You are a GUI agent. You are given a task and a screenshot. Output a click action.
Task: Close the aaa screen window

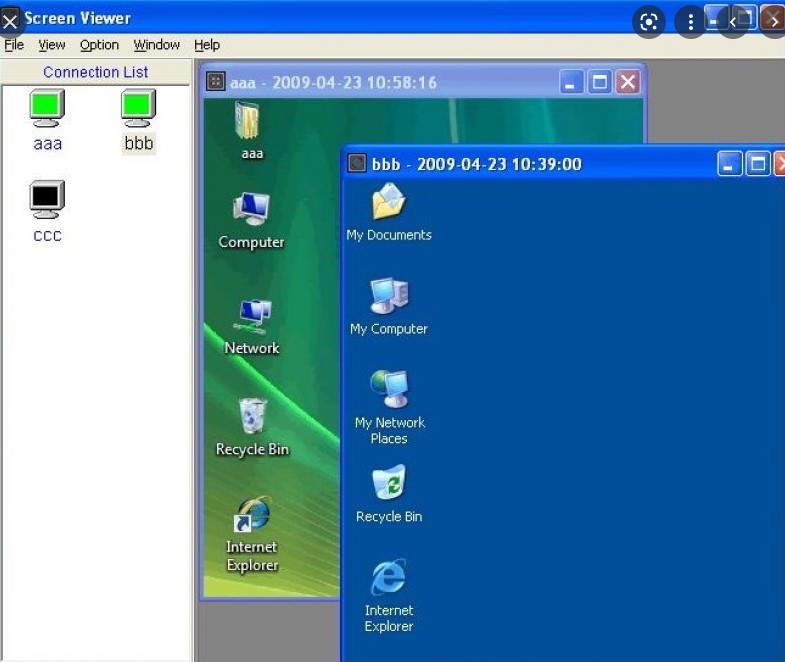tap(628, 82)
